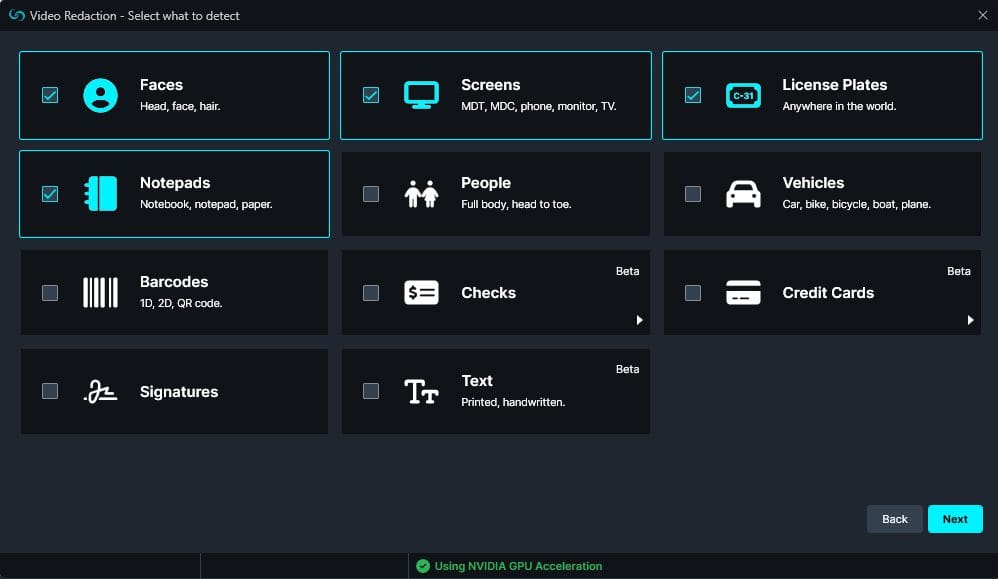Screen dimensions: 998x579
Task: Click the People title text
Action: pyautogui.click(x=486, y=183)
